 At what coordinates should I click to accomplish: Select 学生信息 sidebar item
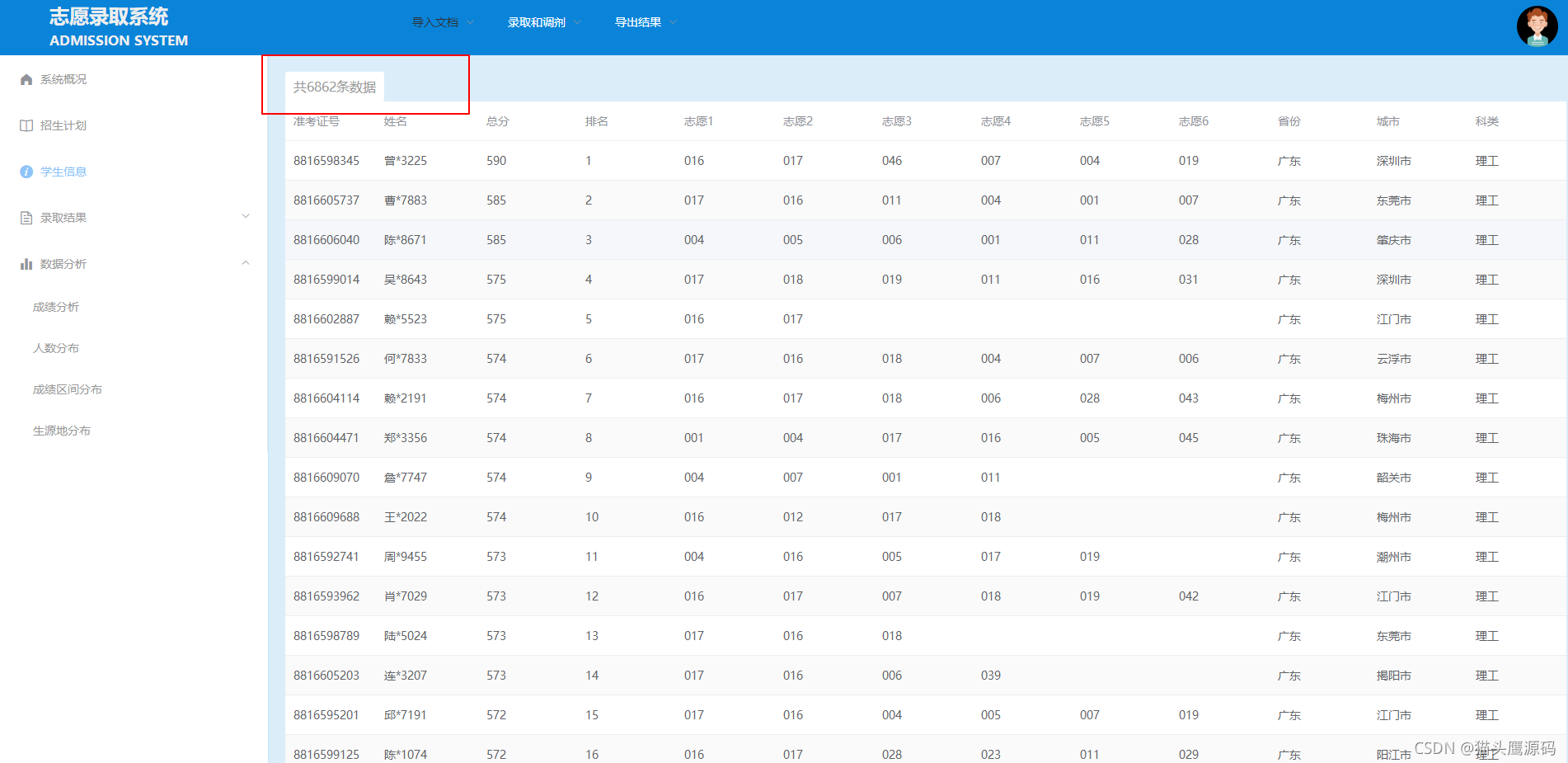63,172
